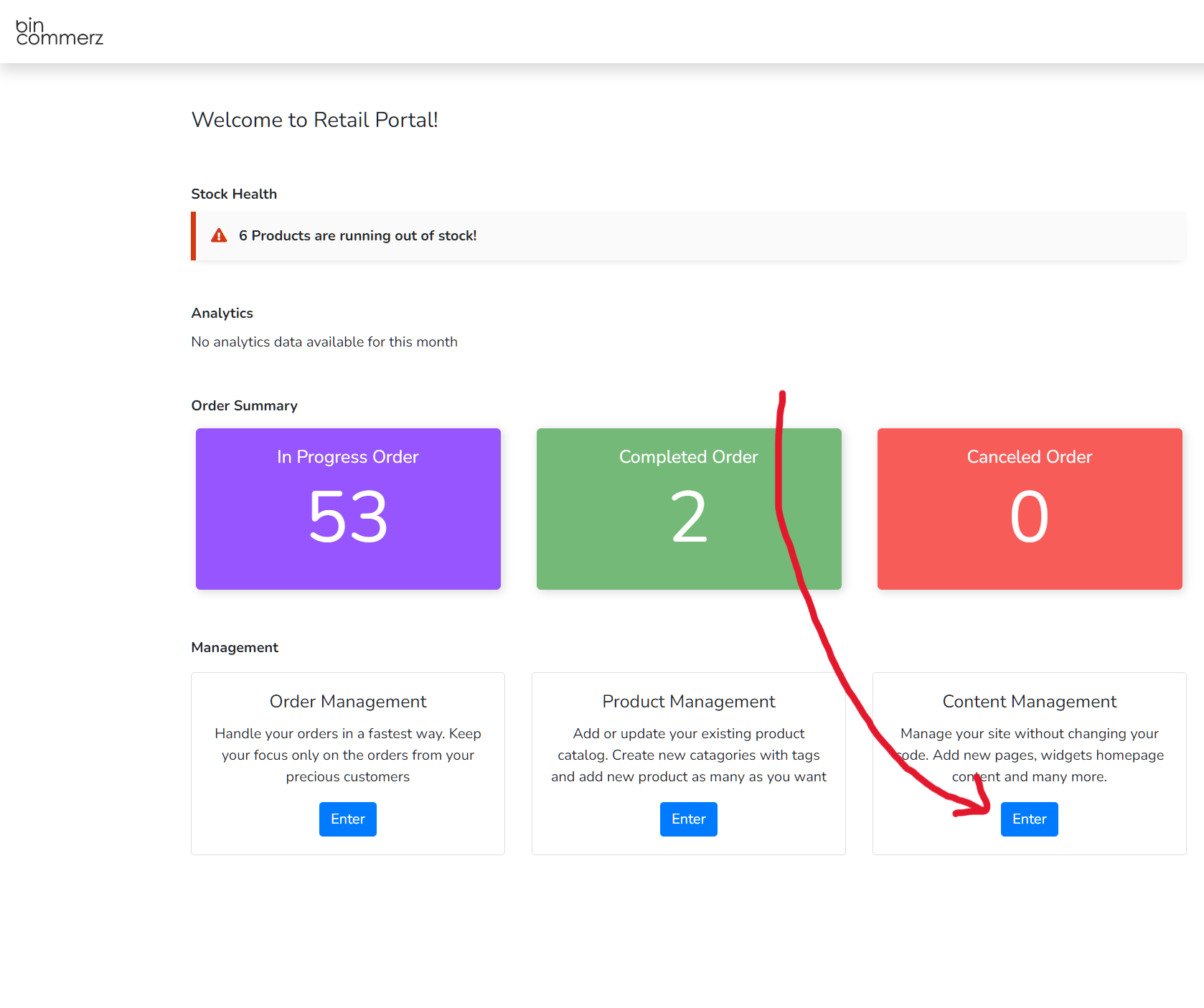Viewport: 1204px width, 1008px height.
Task: Click the In Progress Order card title
Action: (x=348, y=457)
